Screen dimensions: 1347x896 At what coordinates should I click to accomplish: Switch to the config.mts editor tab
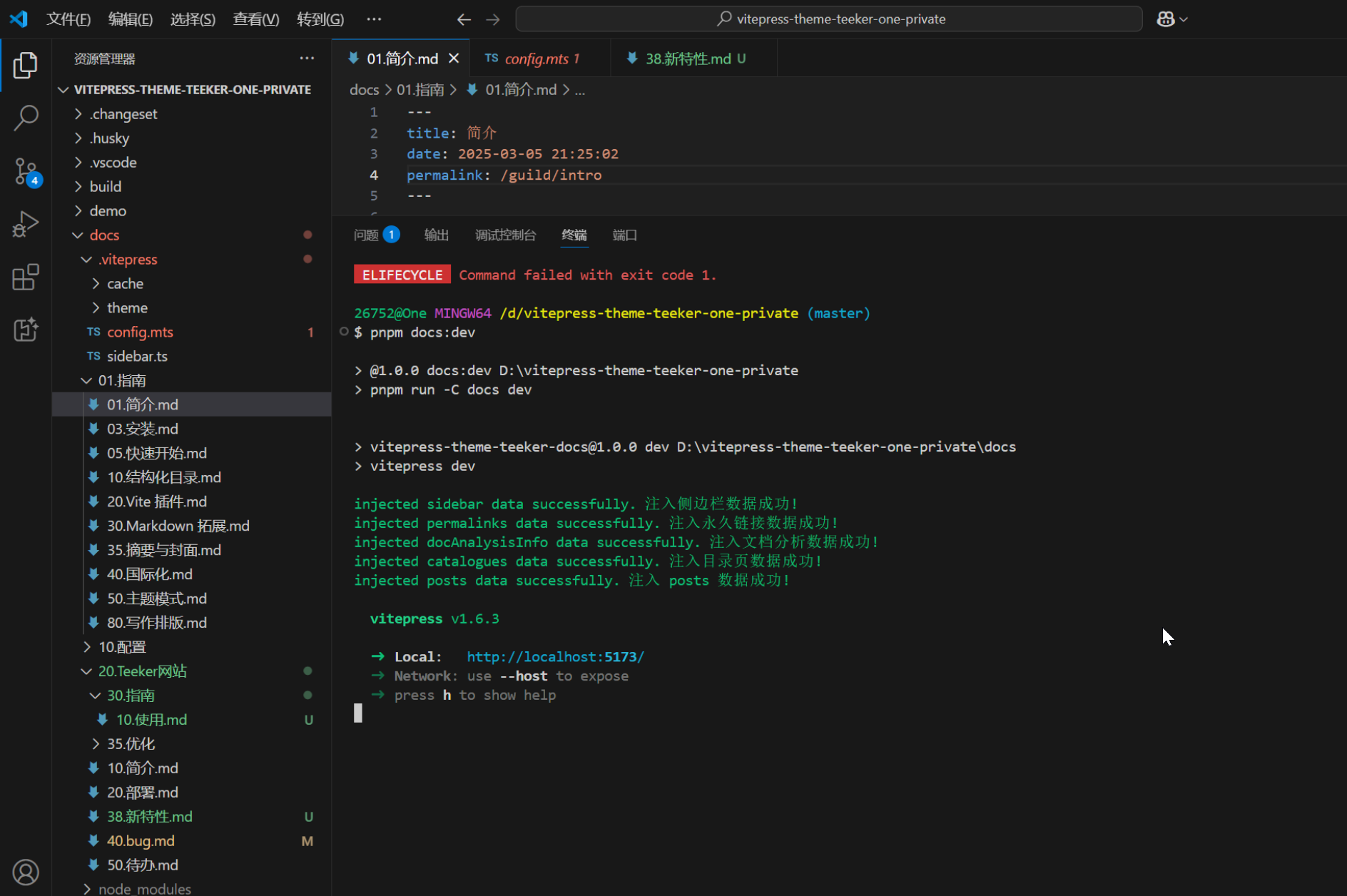(x=540, y=58)
